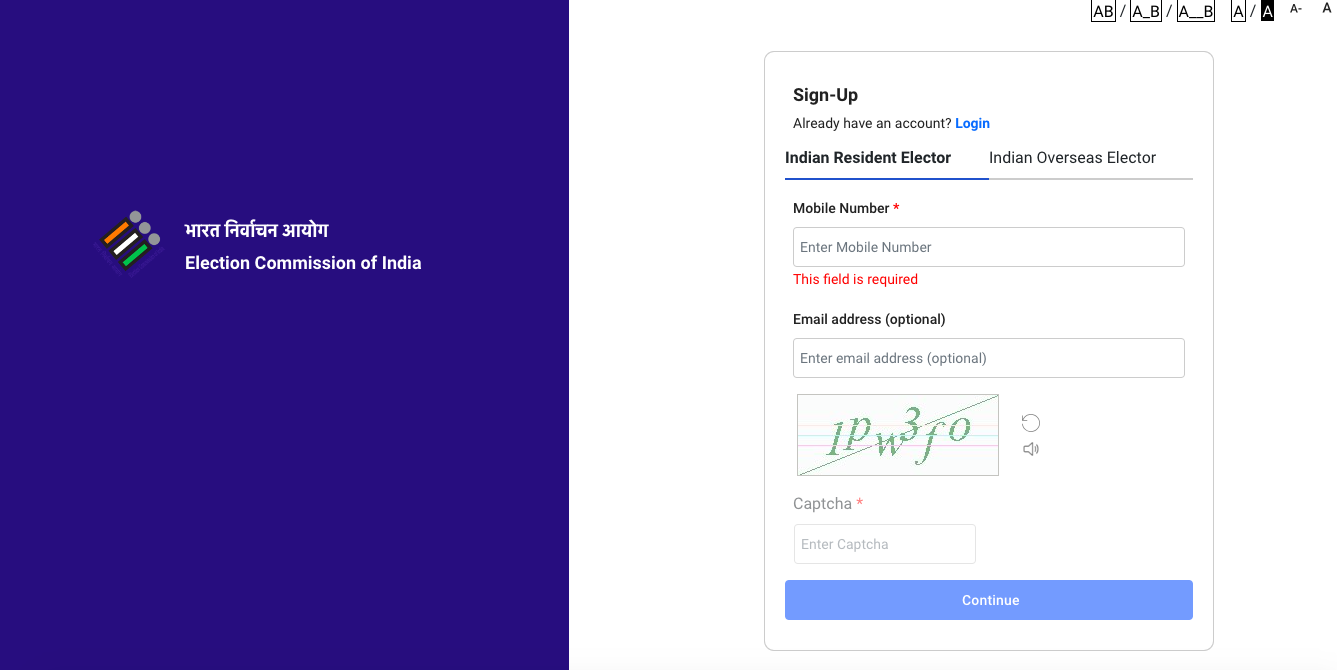Refresh the captcha image
The height and width of the screenshot is (670, 1337).
(x=1031, y=422)
